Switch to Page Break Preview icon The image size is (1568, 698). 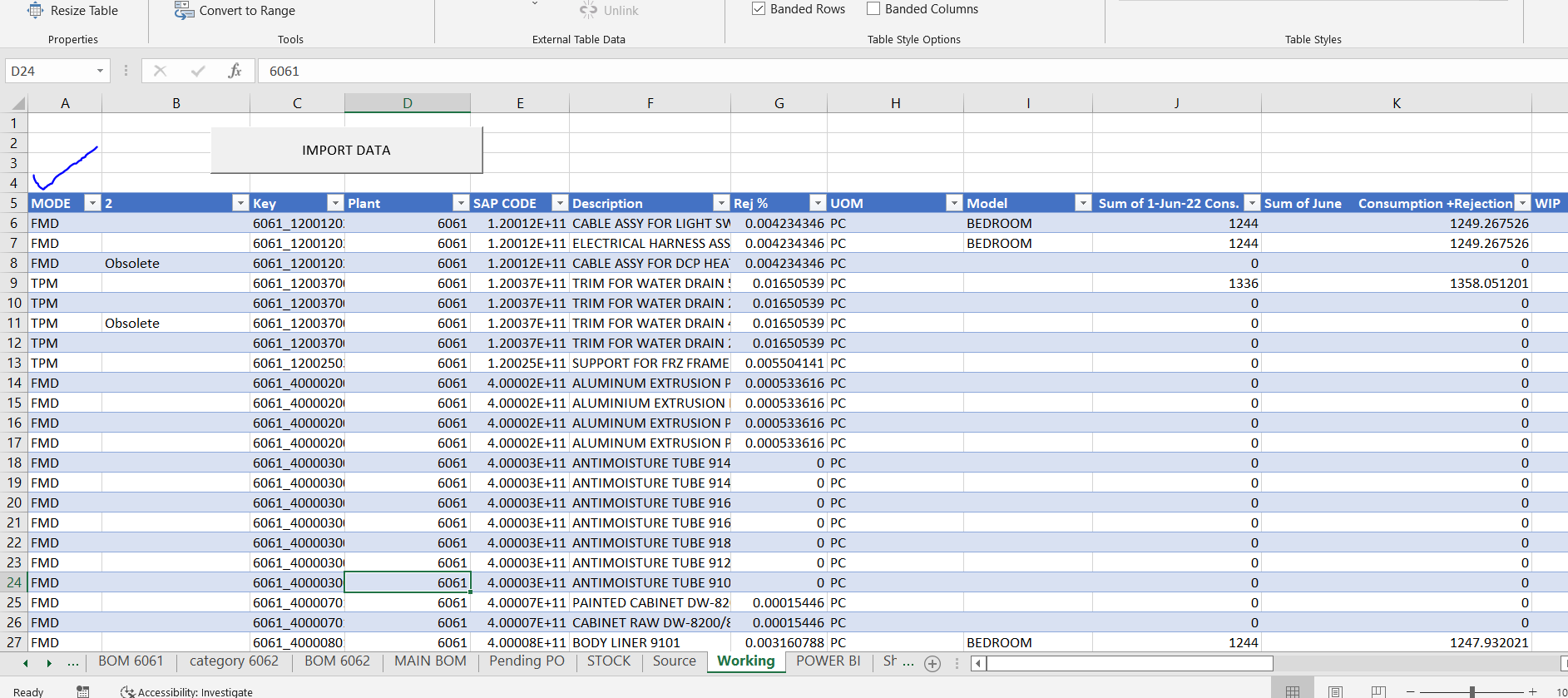pyautogui.click(x=1378, y=691)
